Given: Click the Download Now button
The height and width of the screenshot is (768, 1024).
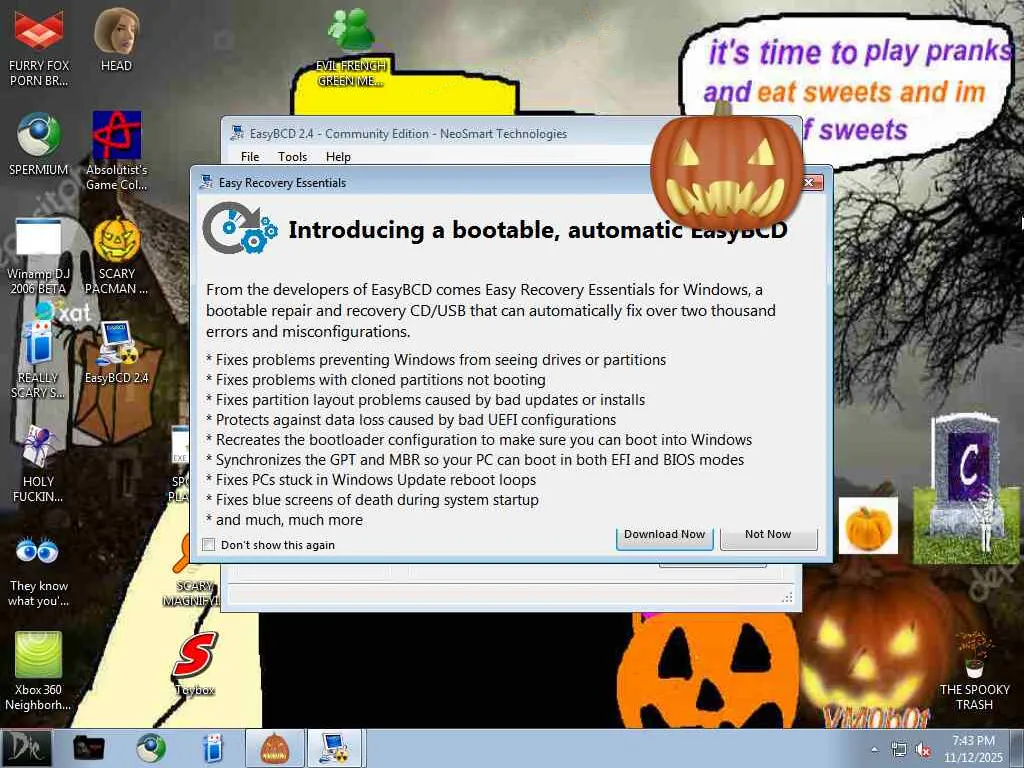Looking at the screenshot, I should (x=664, y=536).
